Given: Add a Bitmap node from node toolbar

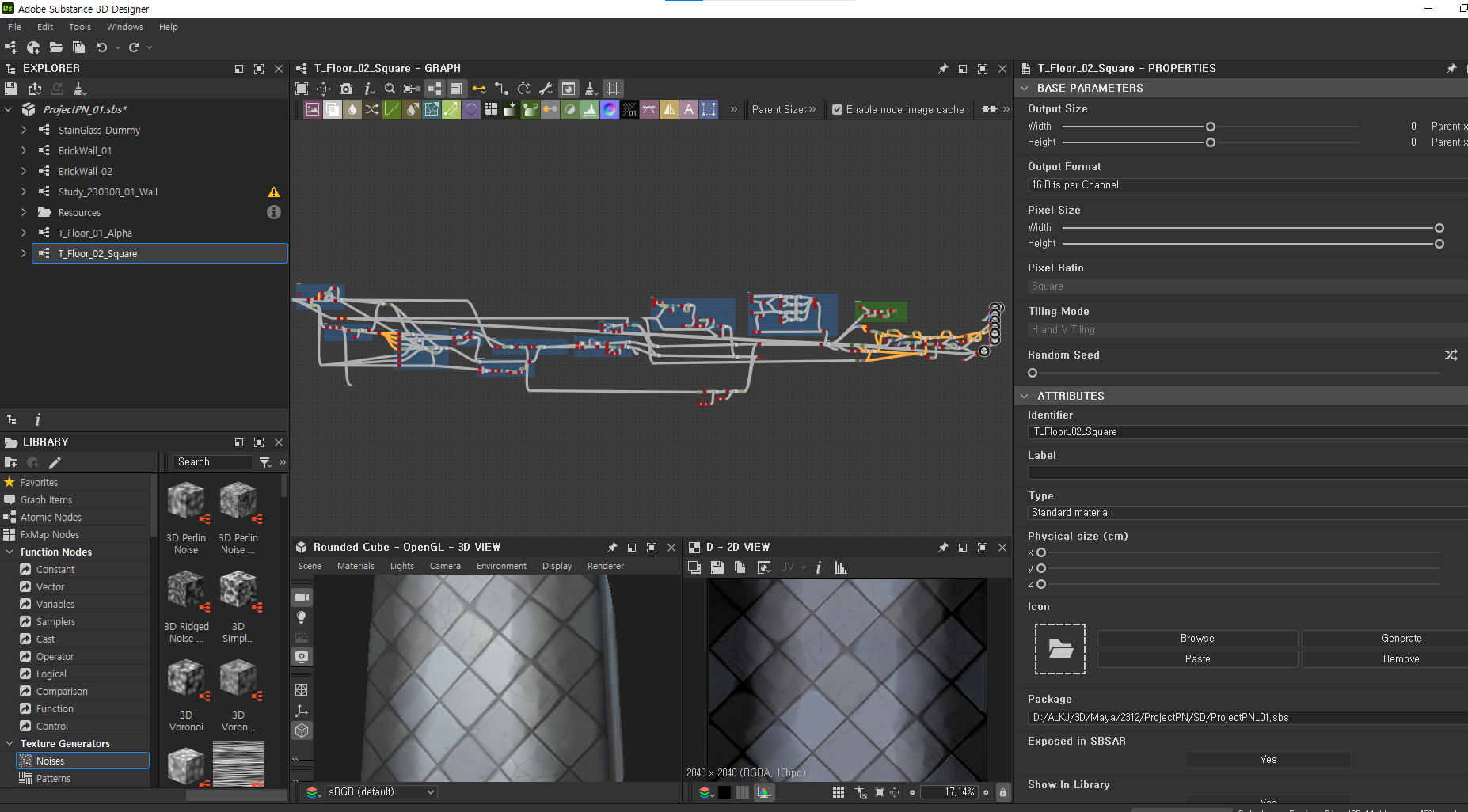Looking at the screenshot, I should [313, 109].
